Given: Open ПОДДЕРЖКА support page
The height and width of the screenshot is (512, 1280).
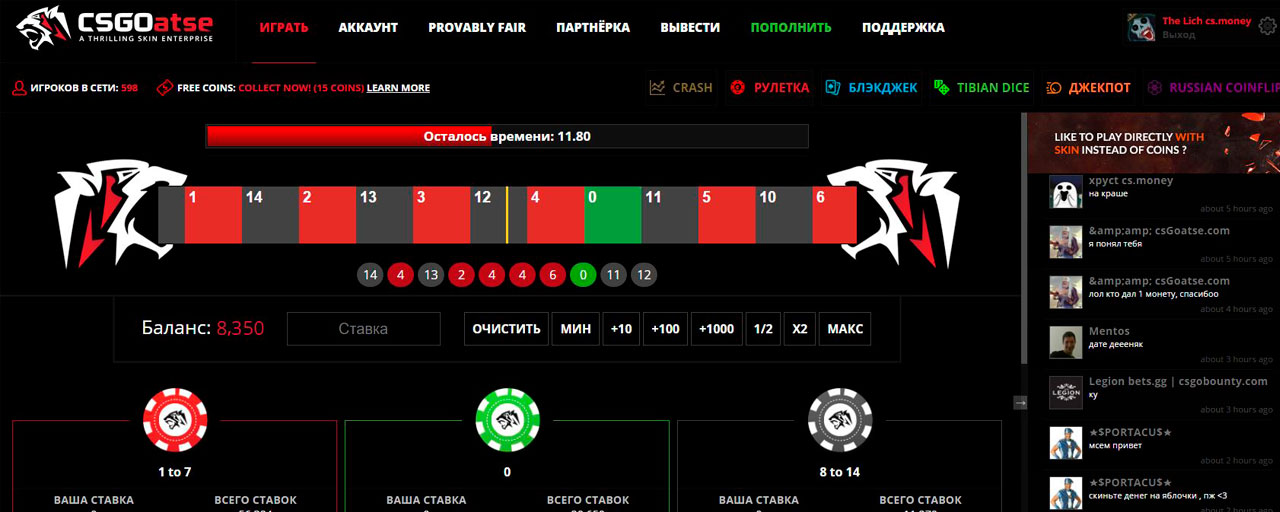Looking at the screenshot, I should click(x=903, y=28).
